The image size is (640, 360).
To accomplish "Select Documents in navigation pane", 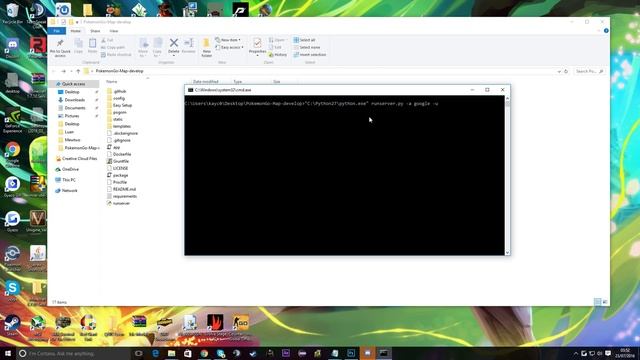I will coord(75,108).
